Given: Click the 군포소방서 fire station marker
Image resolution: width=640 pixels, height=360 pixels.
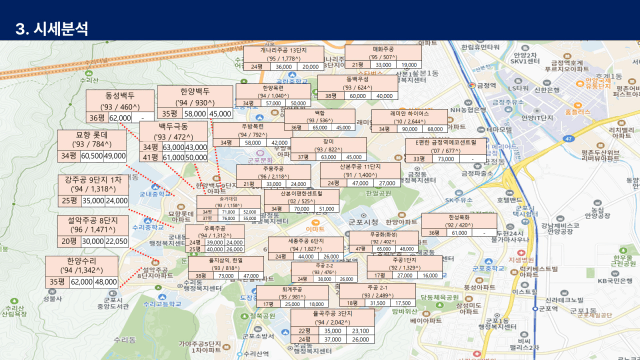Looking at the screenshot, I should 258,329.
